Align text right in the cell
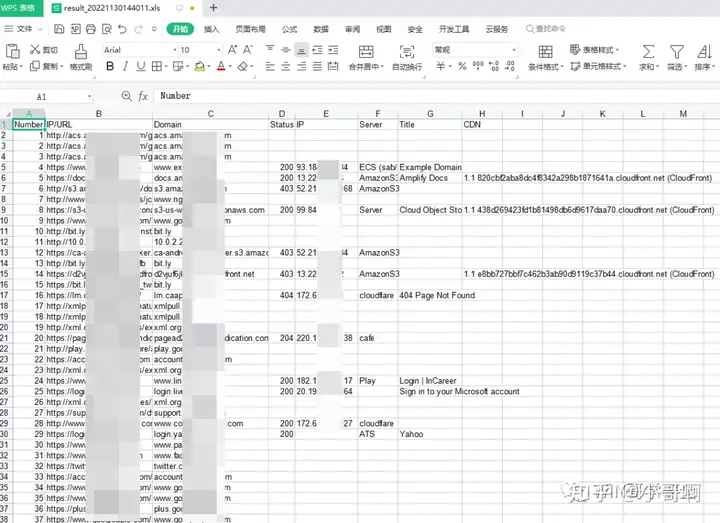Image resolution: width=720 pixels, height=523 pixels. pos(302,67)
